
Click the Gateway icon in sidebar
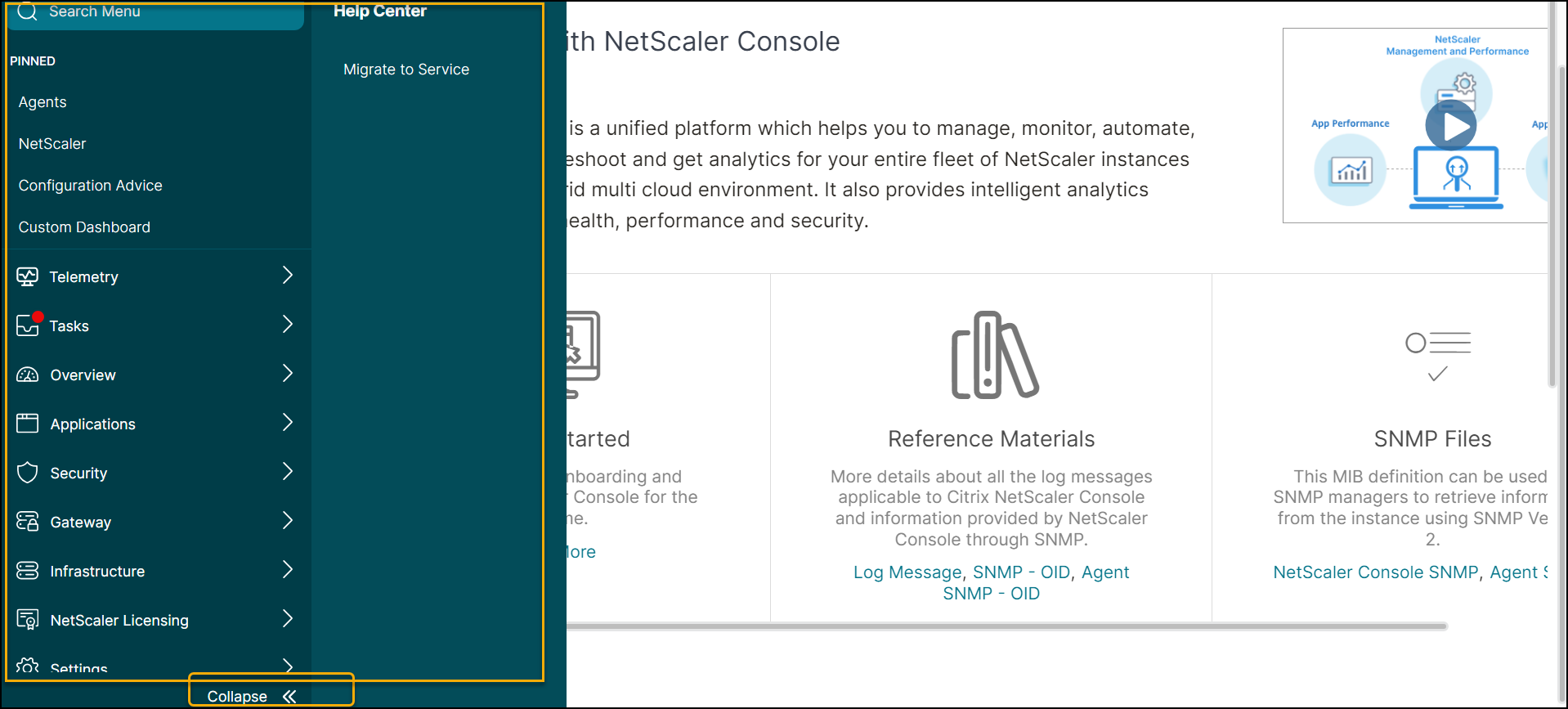pyautogui.click(x=28, y=522)
